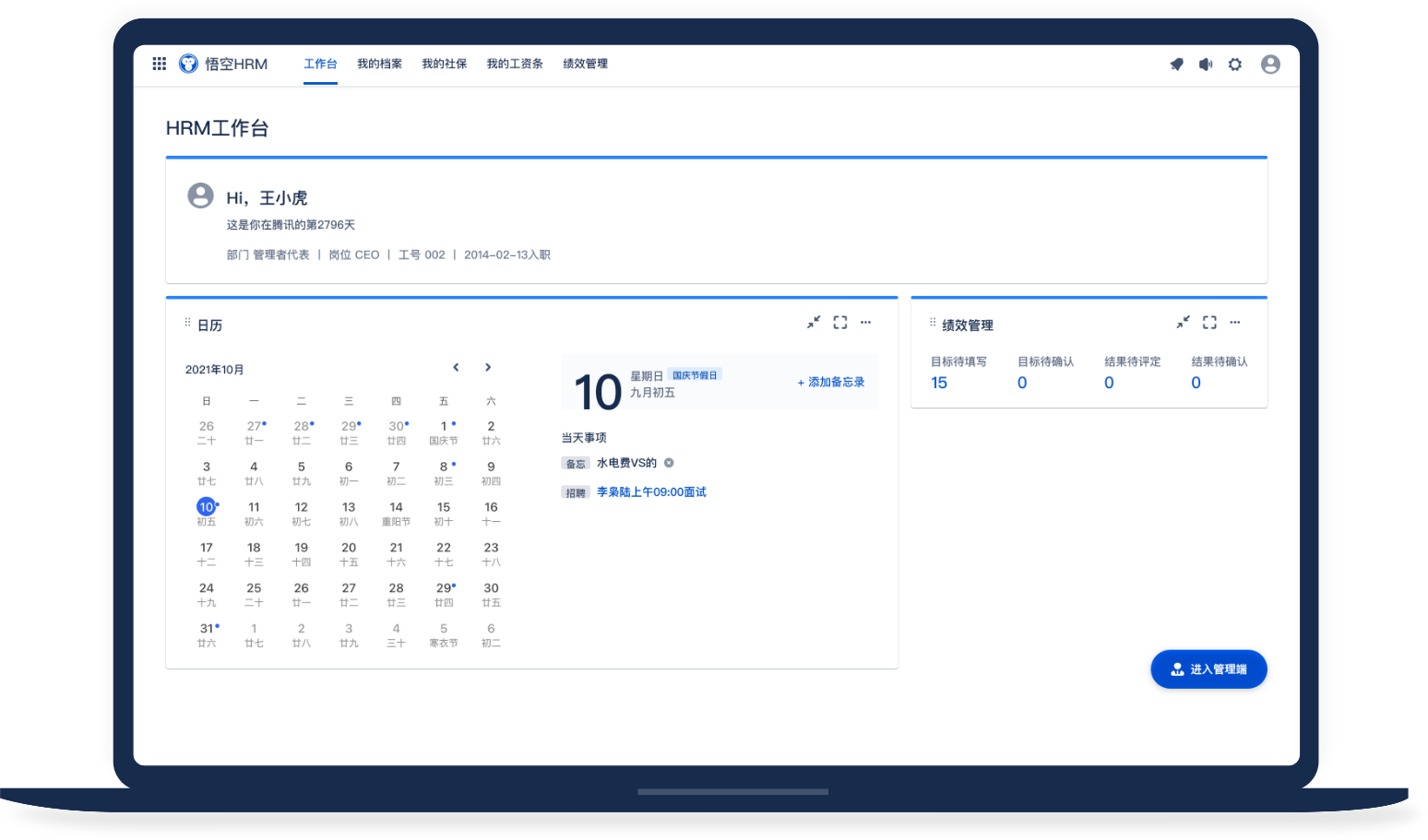Click the 进入管理端 button
The width and height of the screenshot is (1428, 840).
coord(1208,669)
